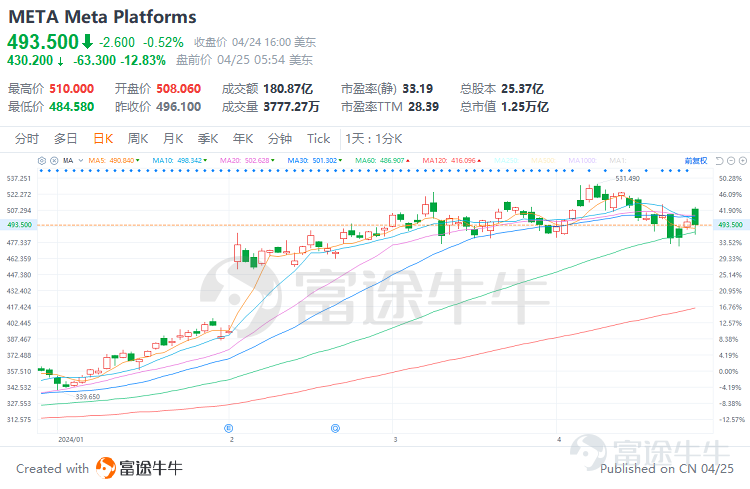Click the 2024/01 date label
The width and height of the screenshot is (750, 489).
click(x=70, y=439)
